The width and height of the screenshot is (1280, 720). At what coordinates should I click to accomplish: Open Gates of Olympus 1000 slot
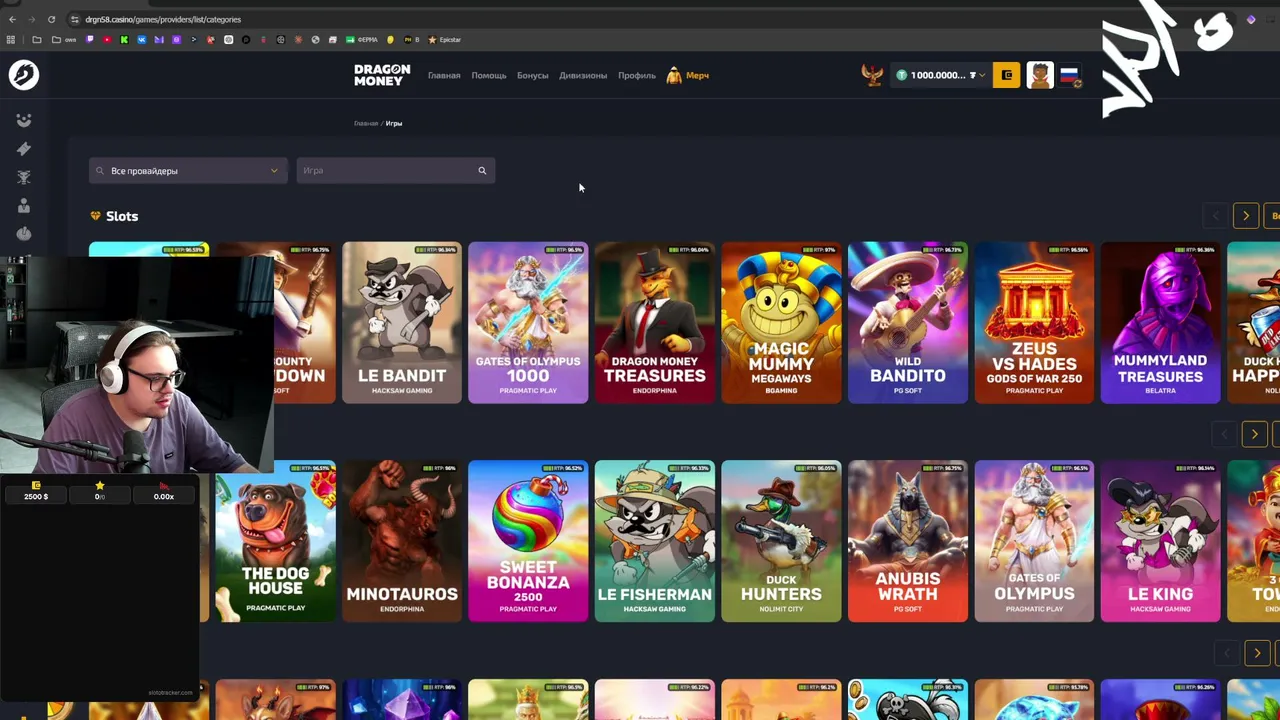(x=528, y=323)
